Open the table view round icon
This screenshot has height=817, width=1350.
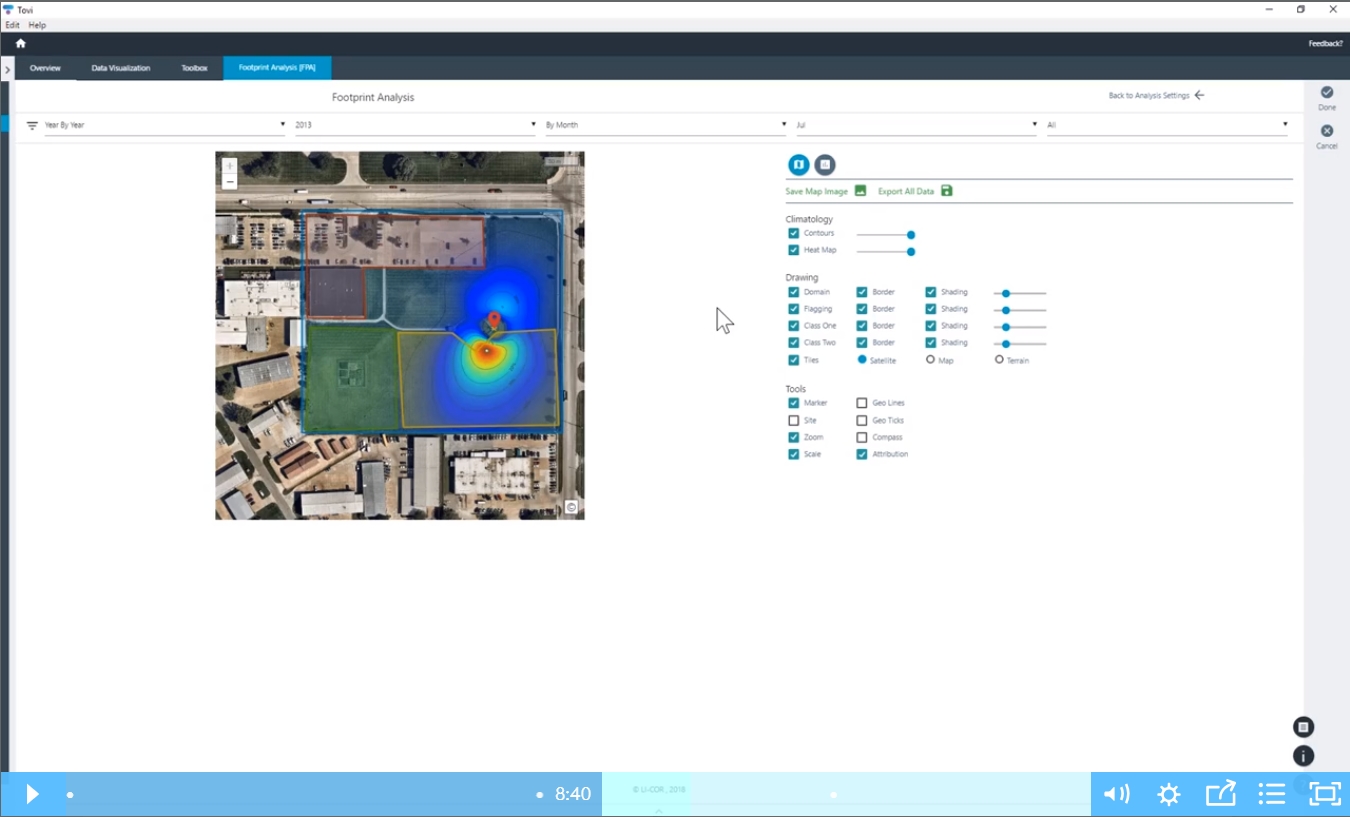pyautogui.click(x=824, y=165)
